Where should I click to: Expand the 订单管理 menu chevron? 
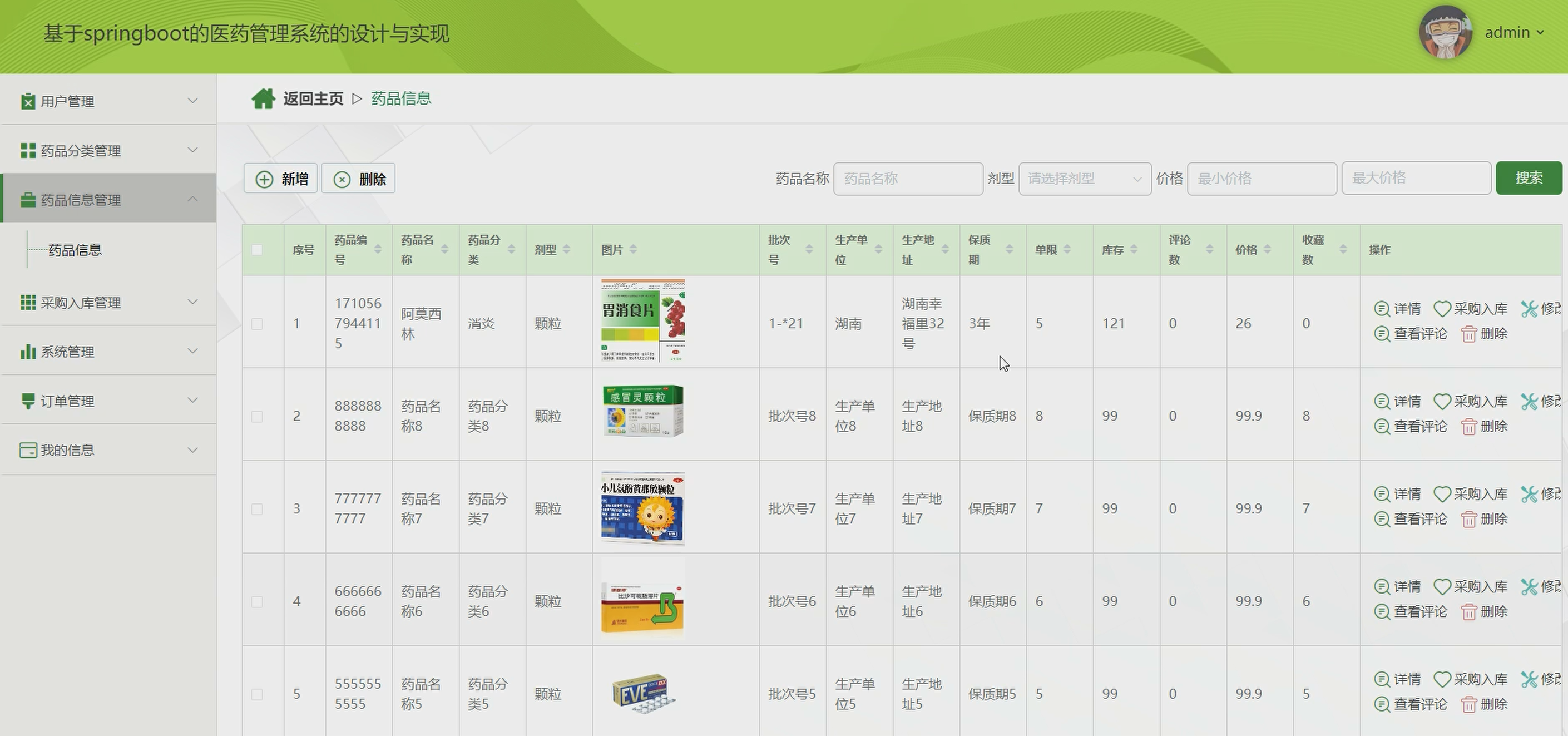tap(192, 400)
